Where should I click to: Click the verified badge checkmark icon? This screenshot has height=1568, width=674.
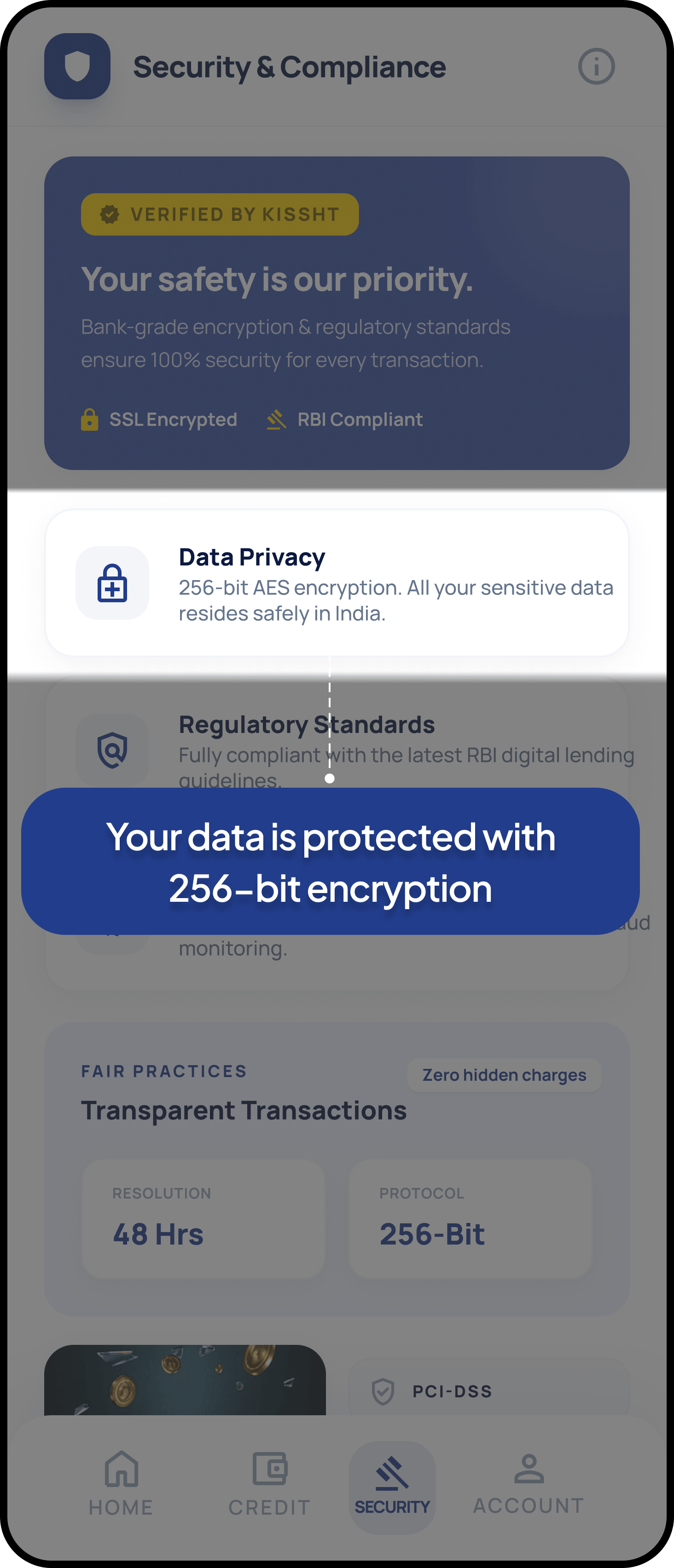click(x=110, y=214)
